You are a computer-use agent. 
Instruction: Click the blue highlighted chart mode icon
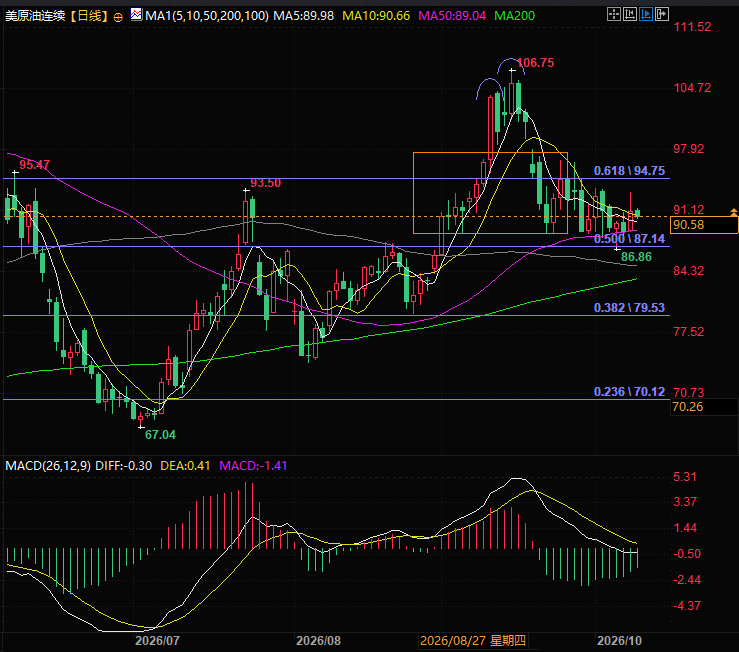(x=646, y=14)
